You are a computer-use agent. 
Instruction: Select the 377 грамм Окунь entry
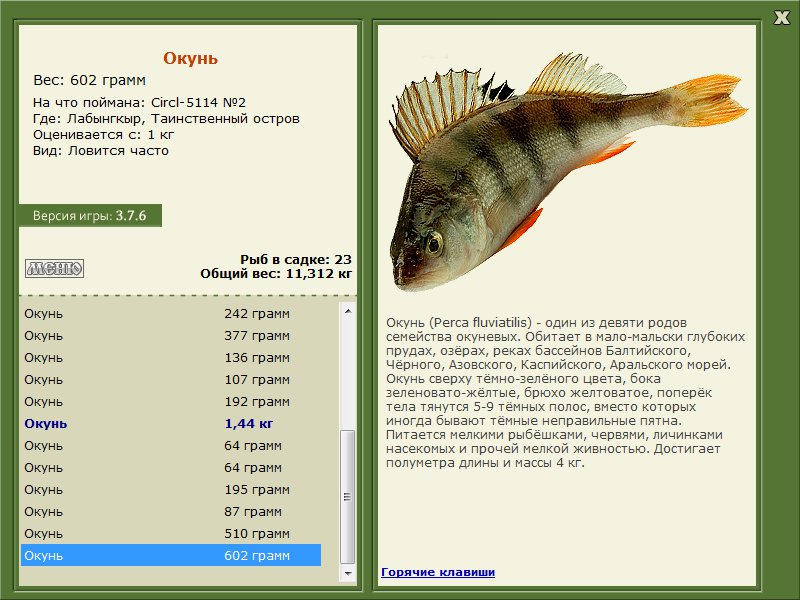(171, 336)
